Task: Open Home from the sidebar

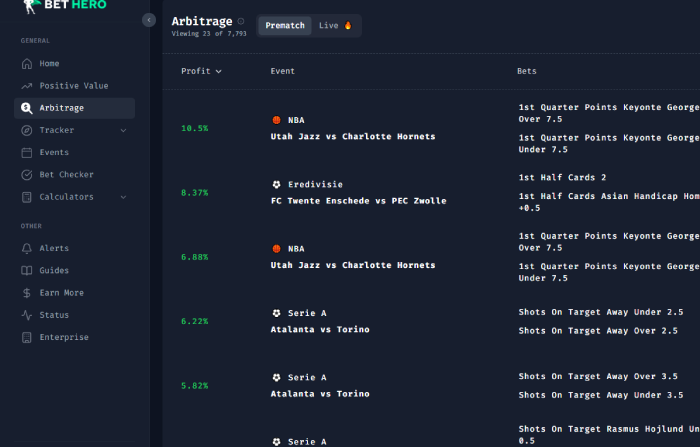Action: pos(75,63)
